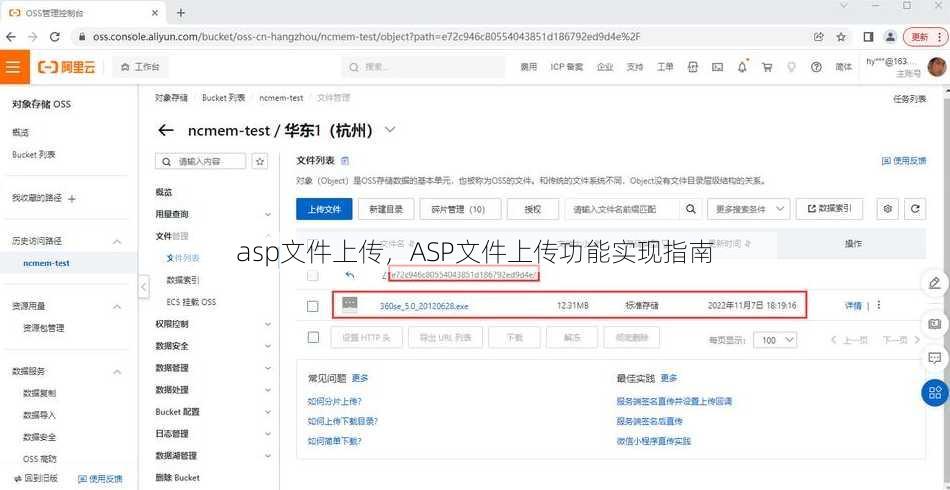Click the file icon for 360se_5.0_20120628.exe
The height and width of the screenshot is (490, 950).
point(350,305)
